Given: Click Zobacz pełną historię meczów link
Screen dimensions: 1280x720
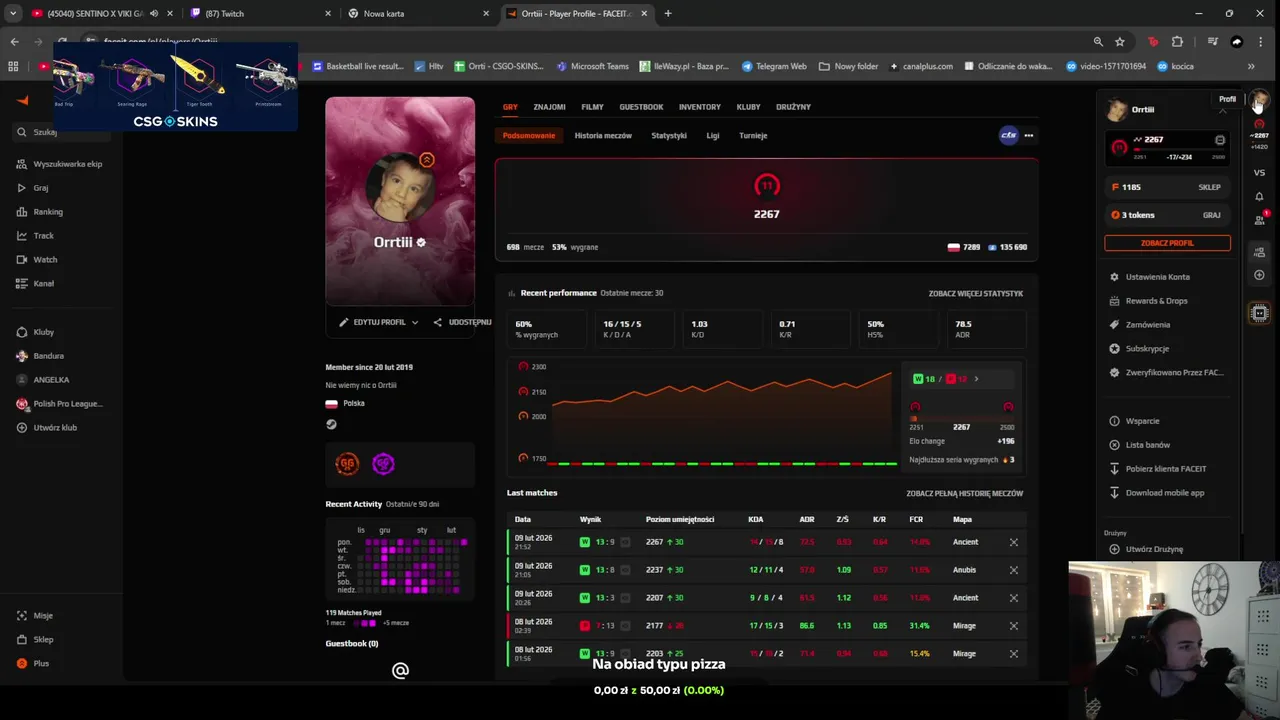Looking at the screenshot, I should pos(964,493).
